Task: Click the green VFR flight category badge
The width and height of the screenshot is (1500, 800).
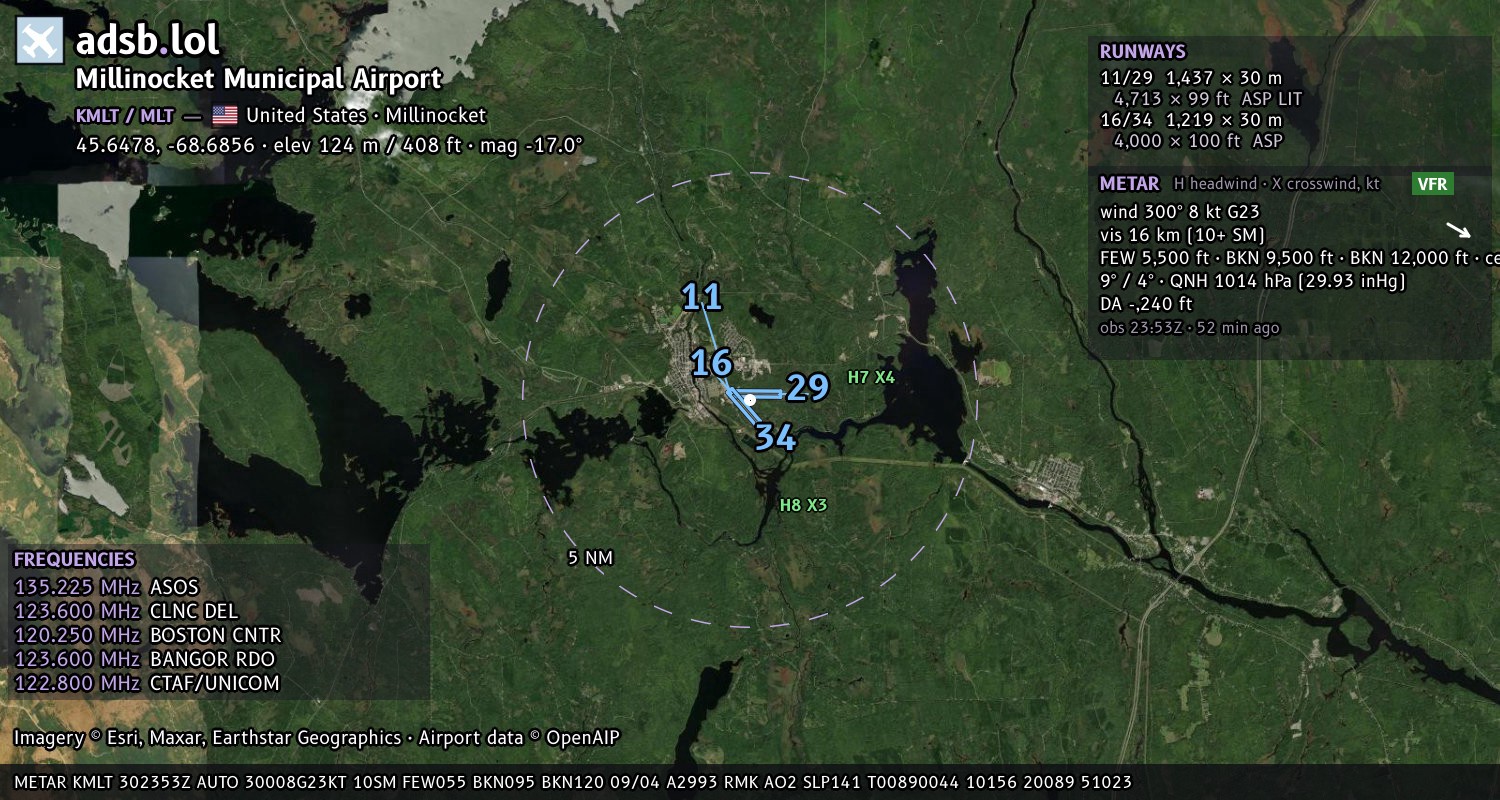Action: point(1433,184)
